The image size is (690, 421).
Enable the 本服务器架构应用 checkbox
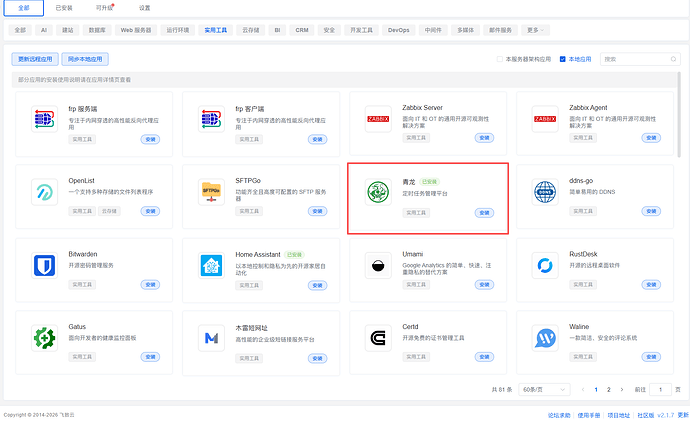click(x=500, y=59)
